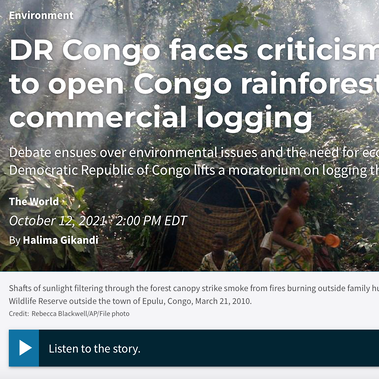
Task: Click the 'Listen to the story.' label
Action: coord(94,349)
